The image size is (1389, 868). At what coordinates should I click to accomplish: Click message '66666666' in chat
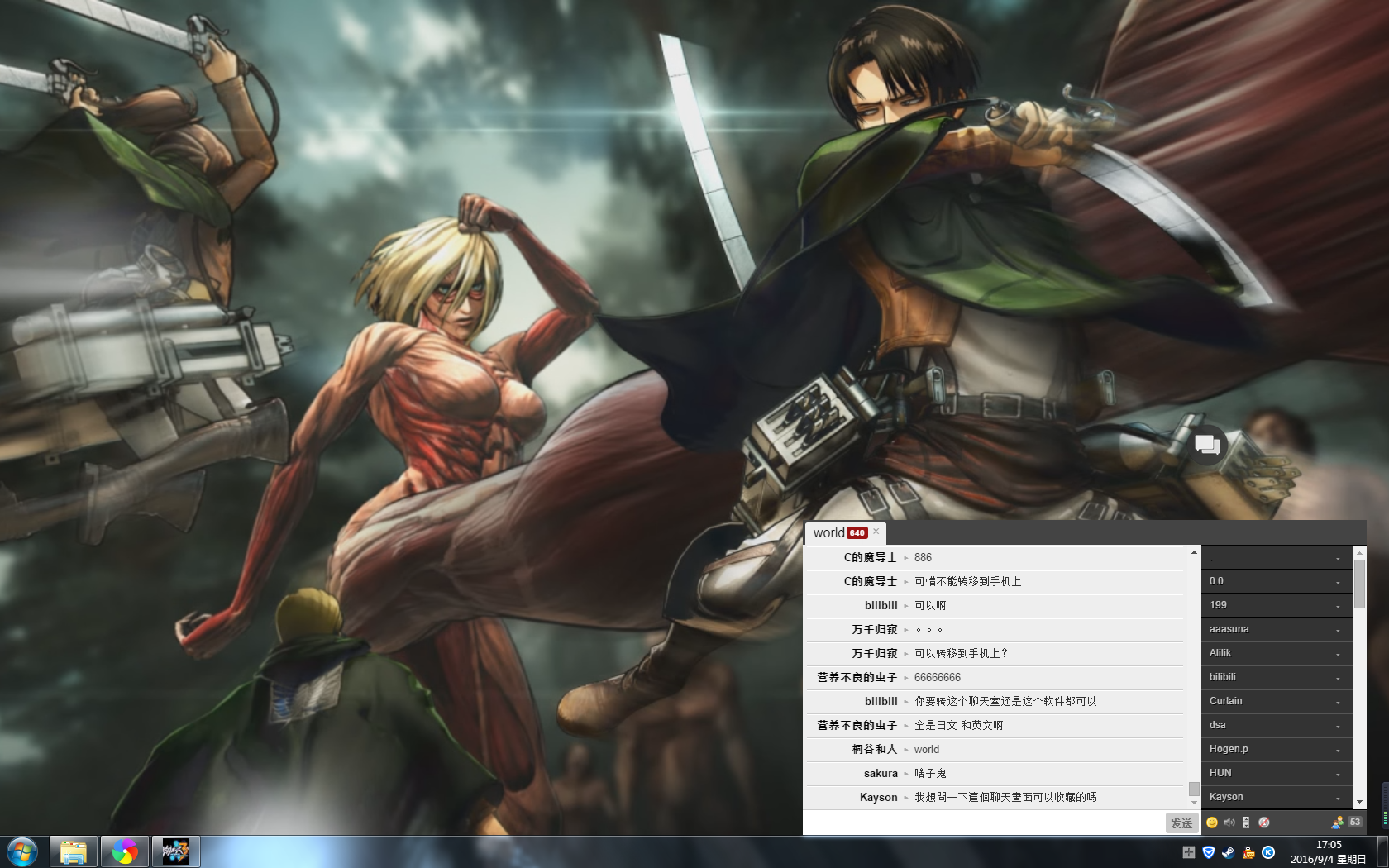click(938, 677)
